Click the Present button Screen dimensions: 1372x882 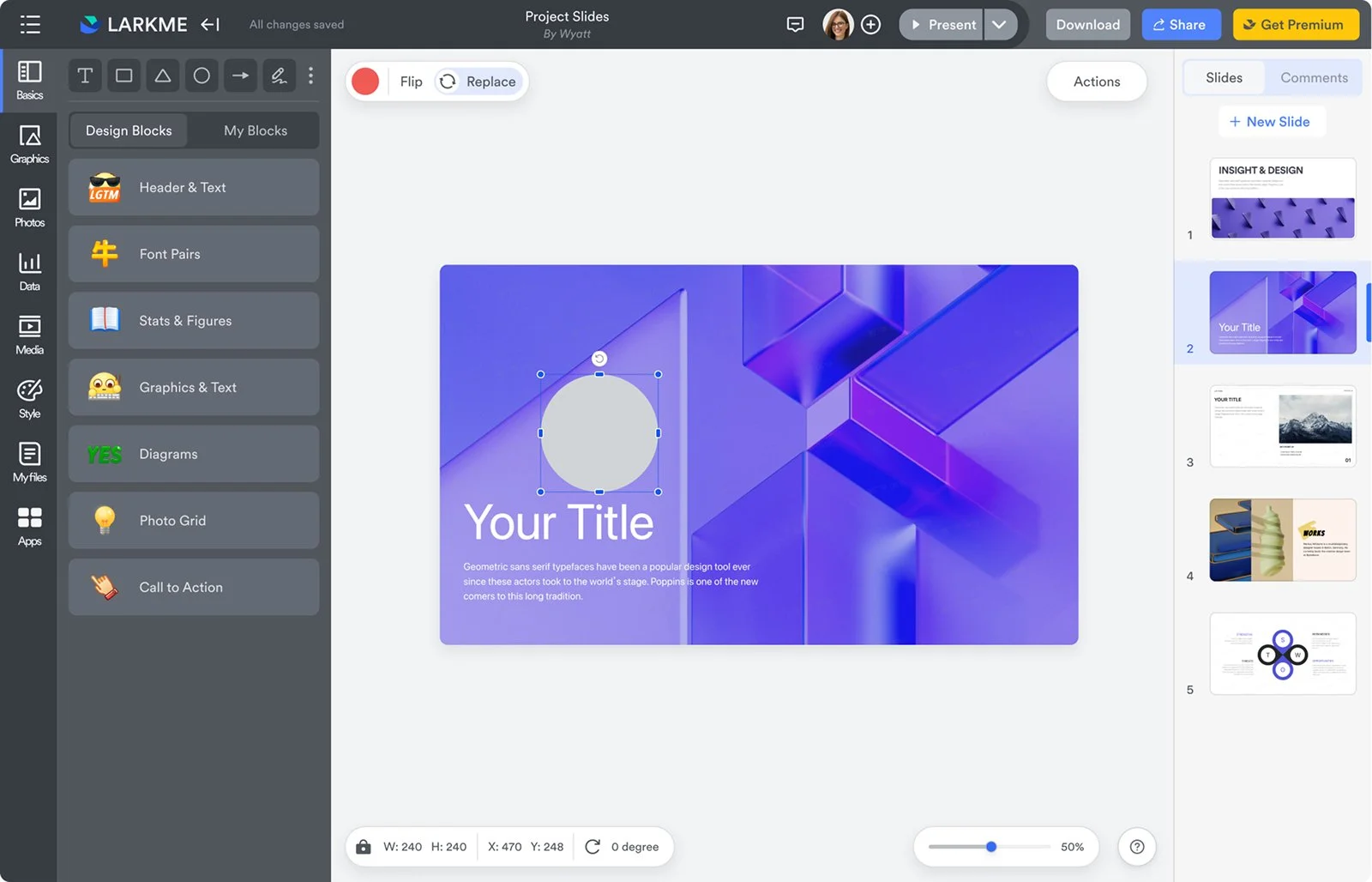942,24
